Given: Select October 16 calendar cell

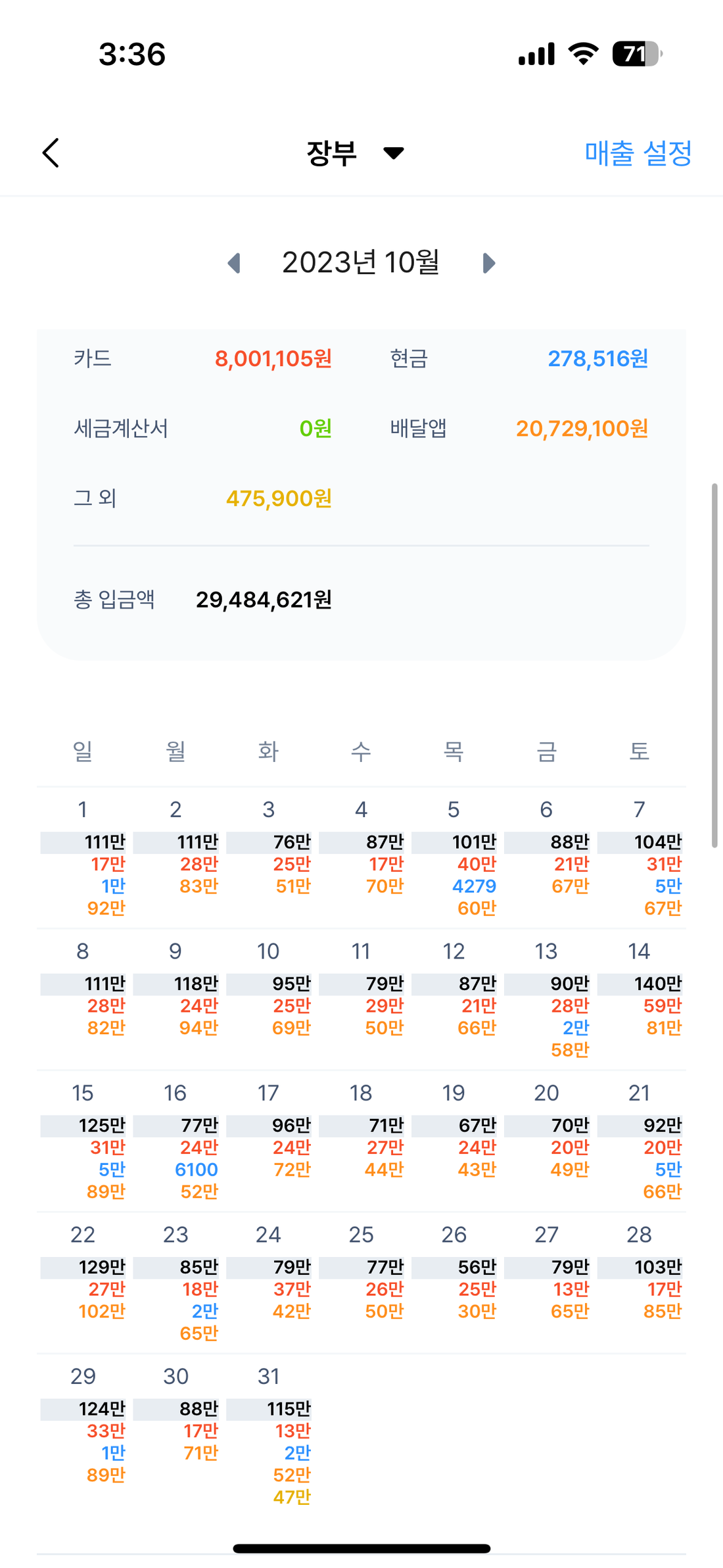Looking at the screenshot, I should coord(175,1141).
